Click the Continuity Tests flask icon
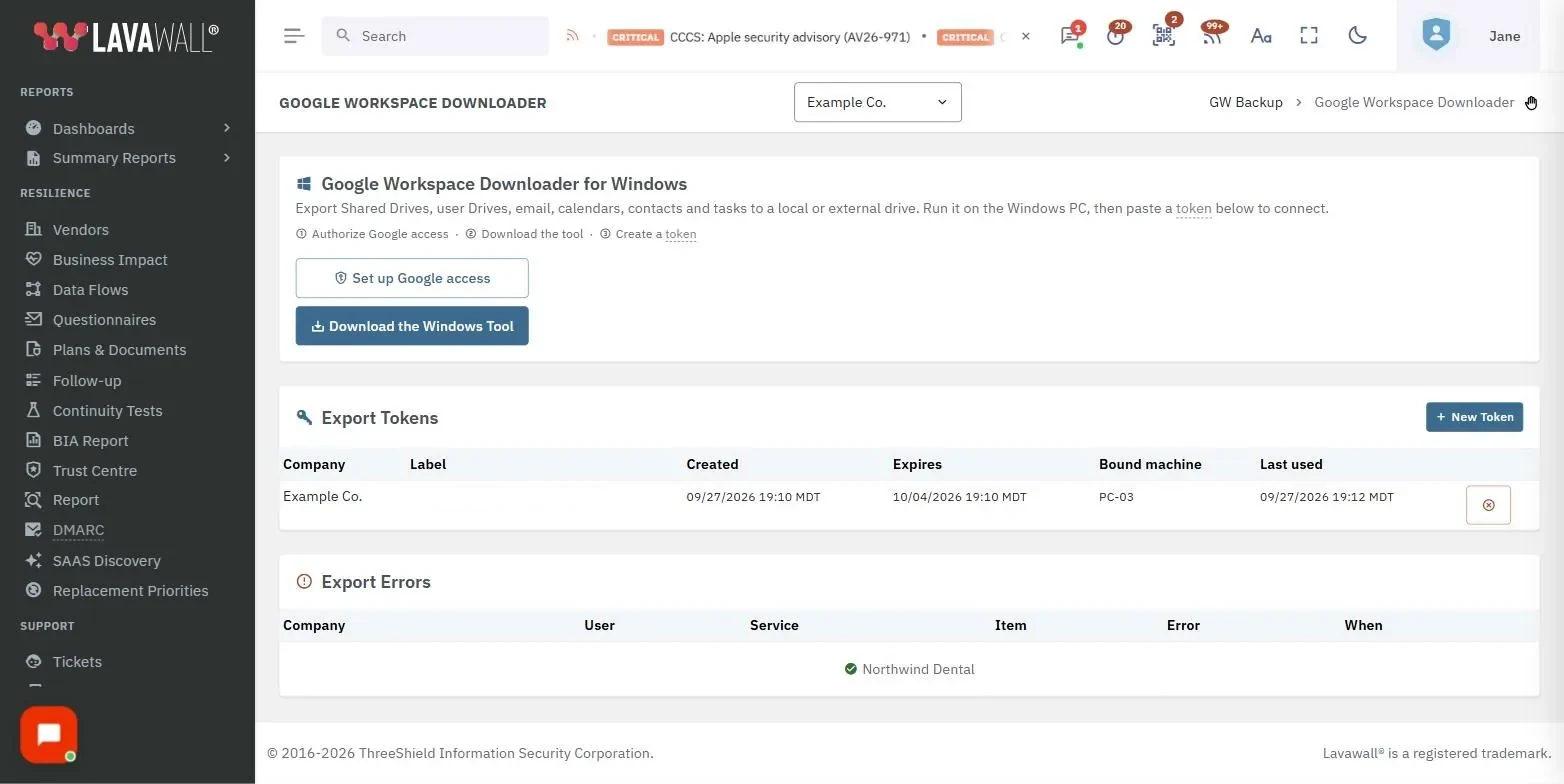 (x=33, y=410)
